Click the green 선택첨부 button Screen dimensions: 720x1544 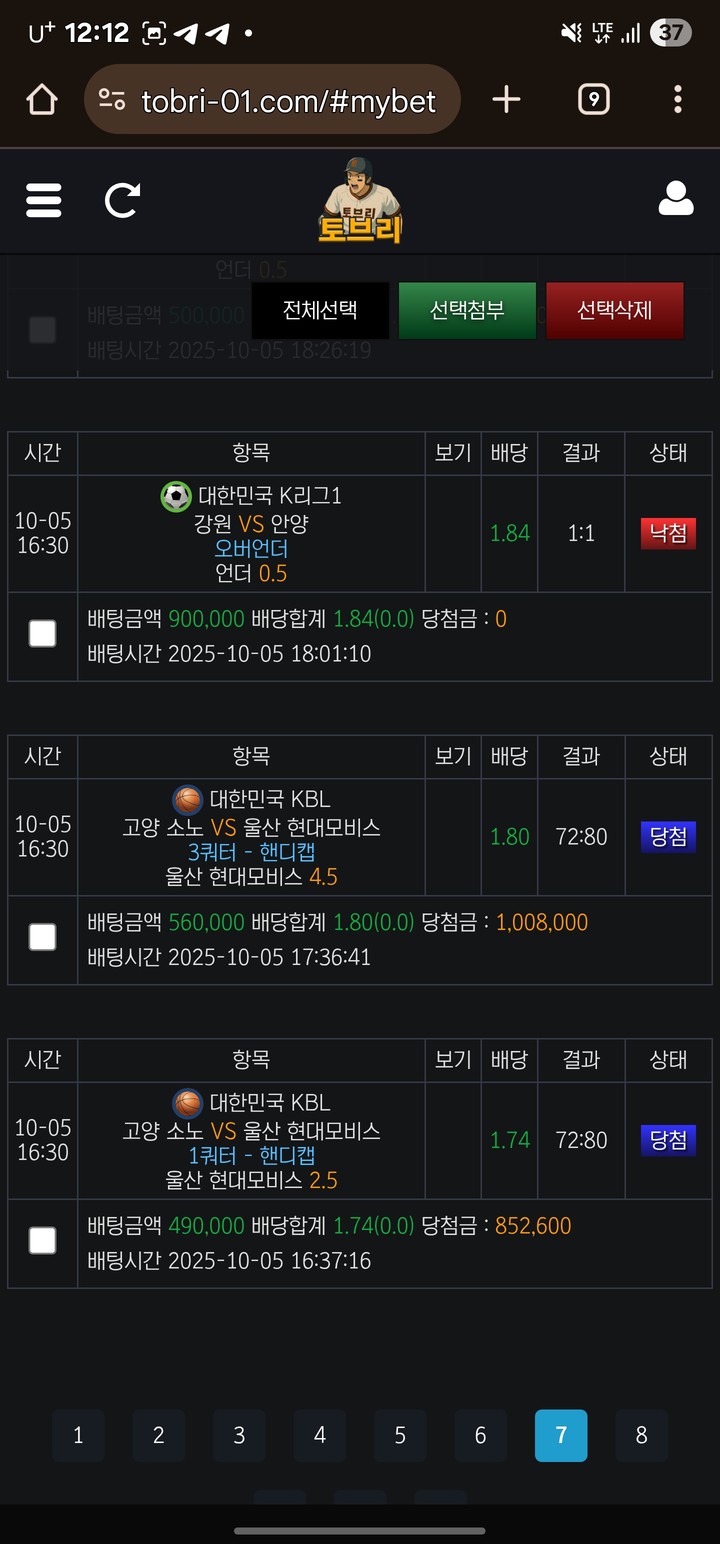pyautogui.click(x=467, y=310)
